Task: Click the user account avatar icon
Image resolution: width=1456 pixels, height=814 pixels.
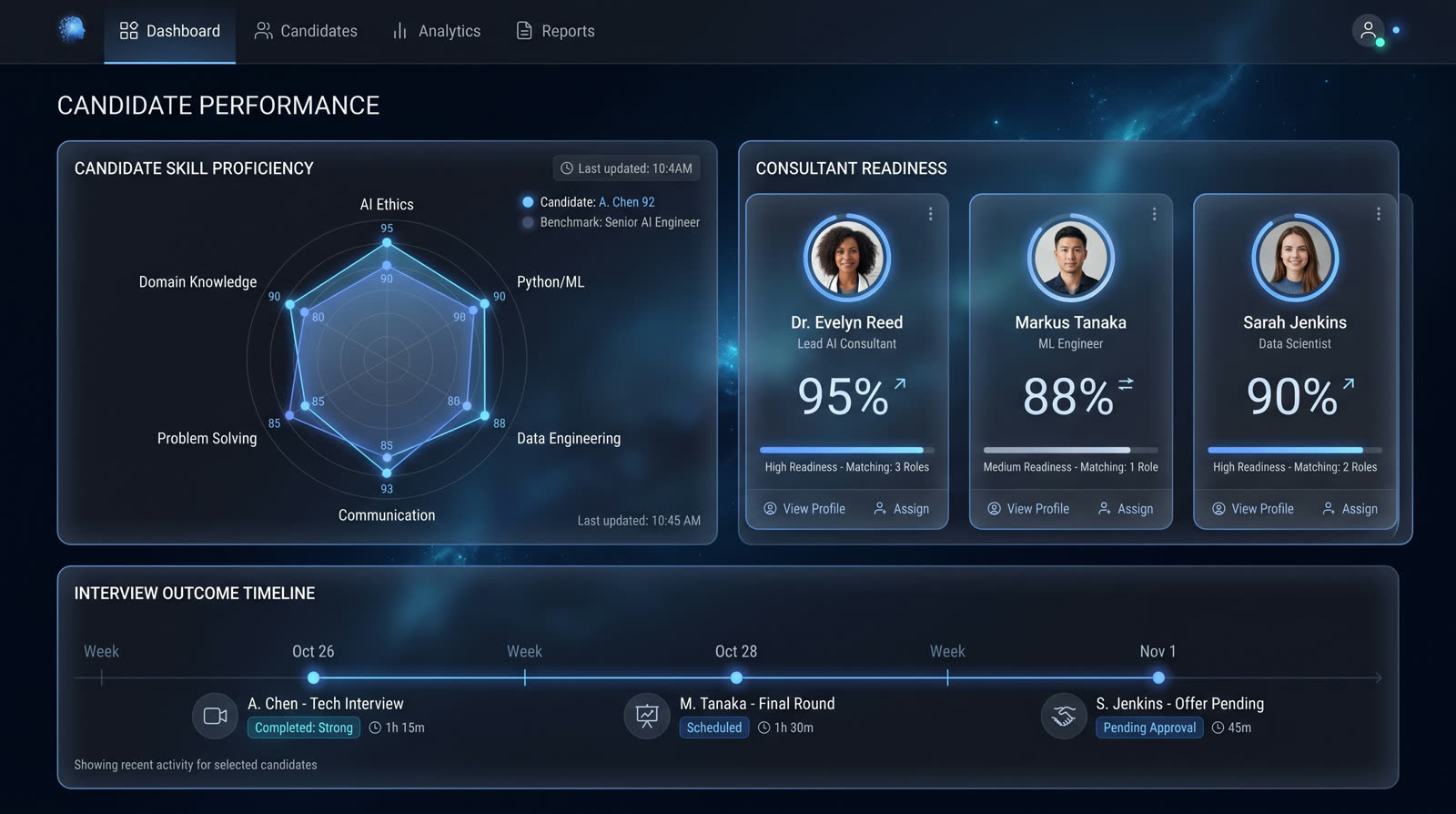Action: point(1368,31)
